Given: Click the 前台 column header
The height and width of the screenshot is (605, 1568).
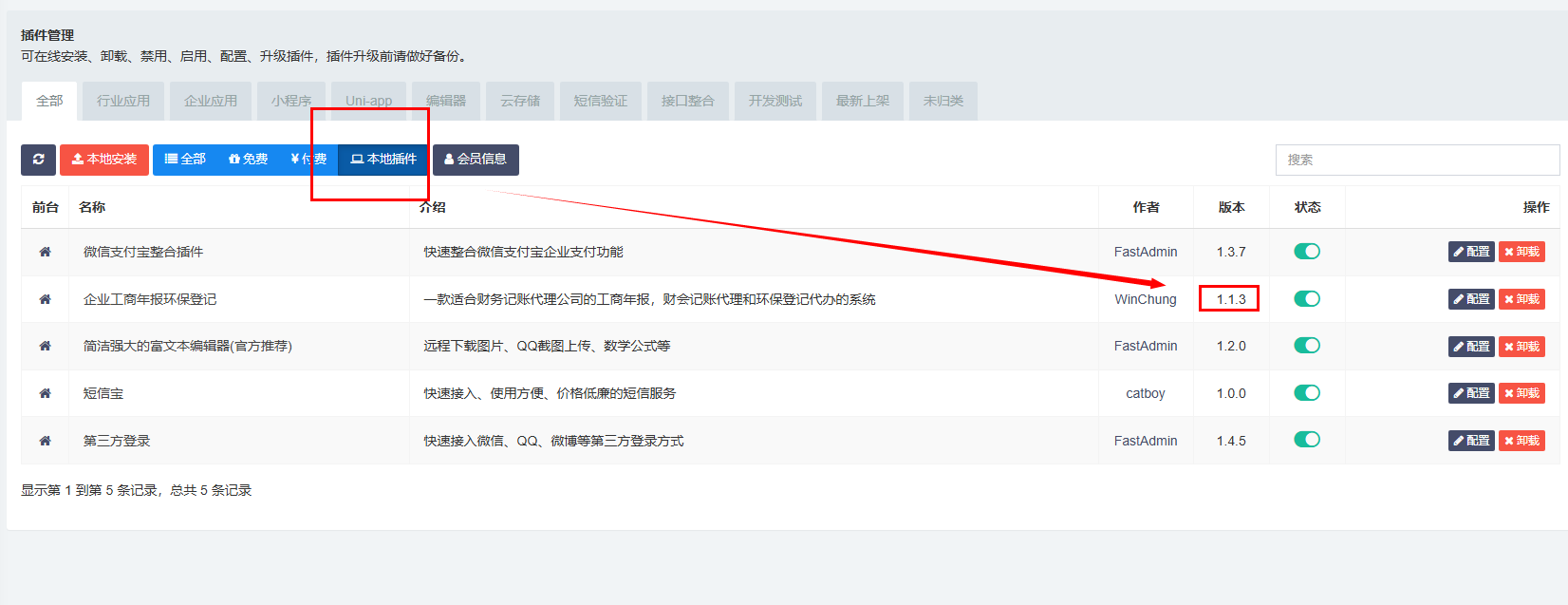Looking at the screenshot, I should pyautogui.click(x=45, y=207).
